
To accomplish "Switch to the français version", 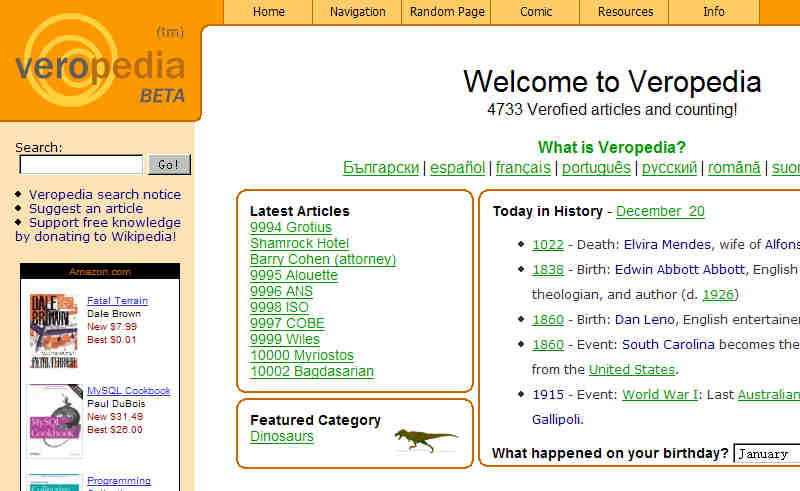I will click(523, 167).
